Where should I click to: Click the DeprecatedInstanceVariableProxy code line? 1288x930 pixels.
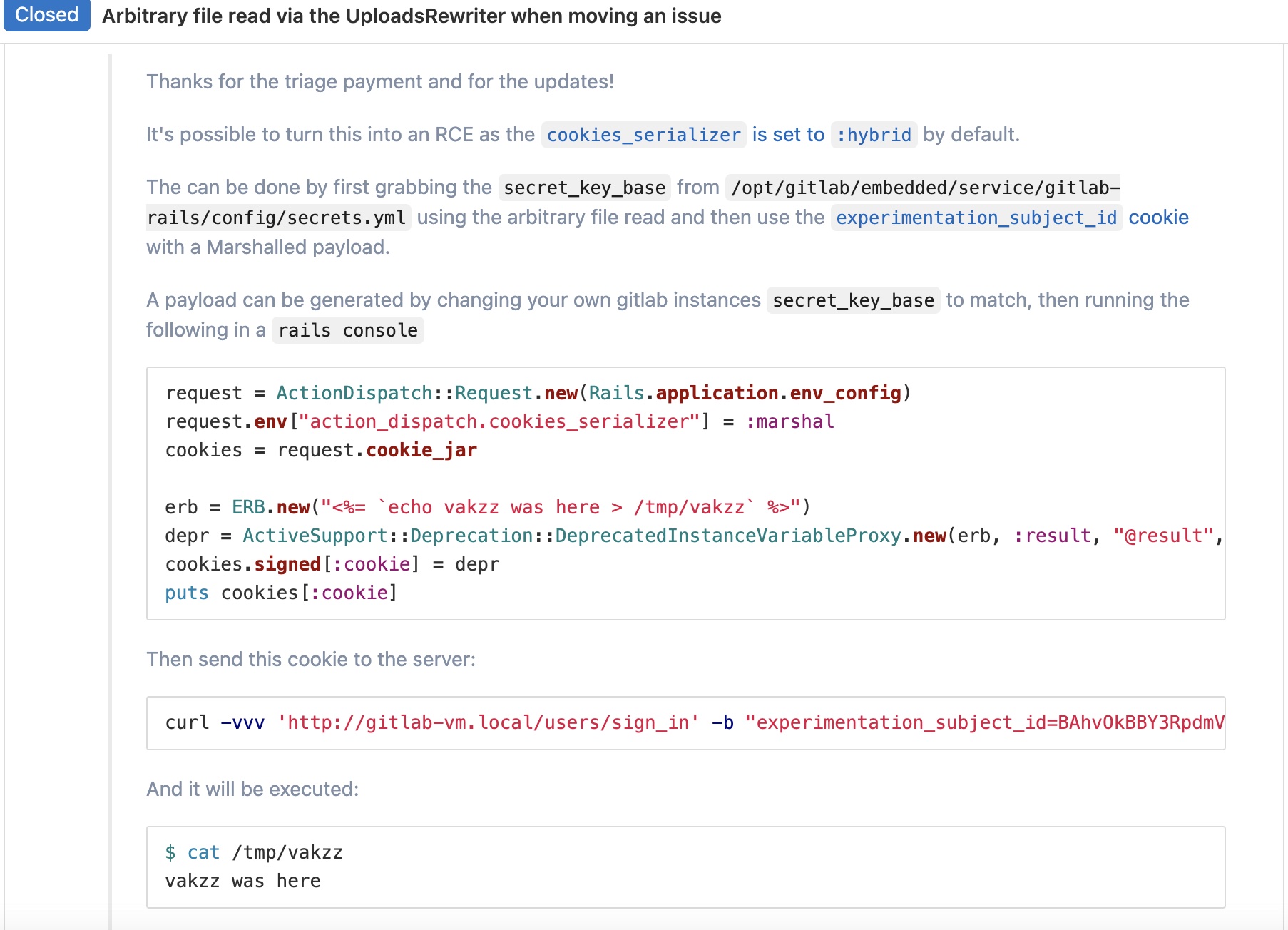(x=694, y=536)
